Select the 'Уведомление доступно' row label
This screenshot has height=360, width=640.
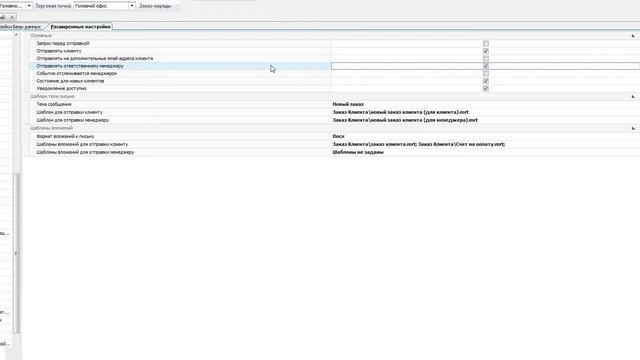[x=61, y=88]
